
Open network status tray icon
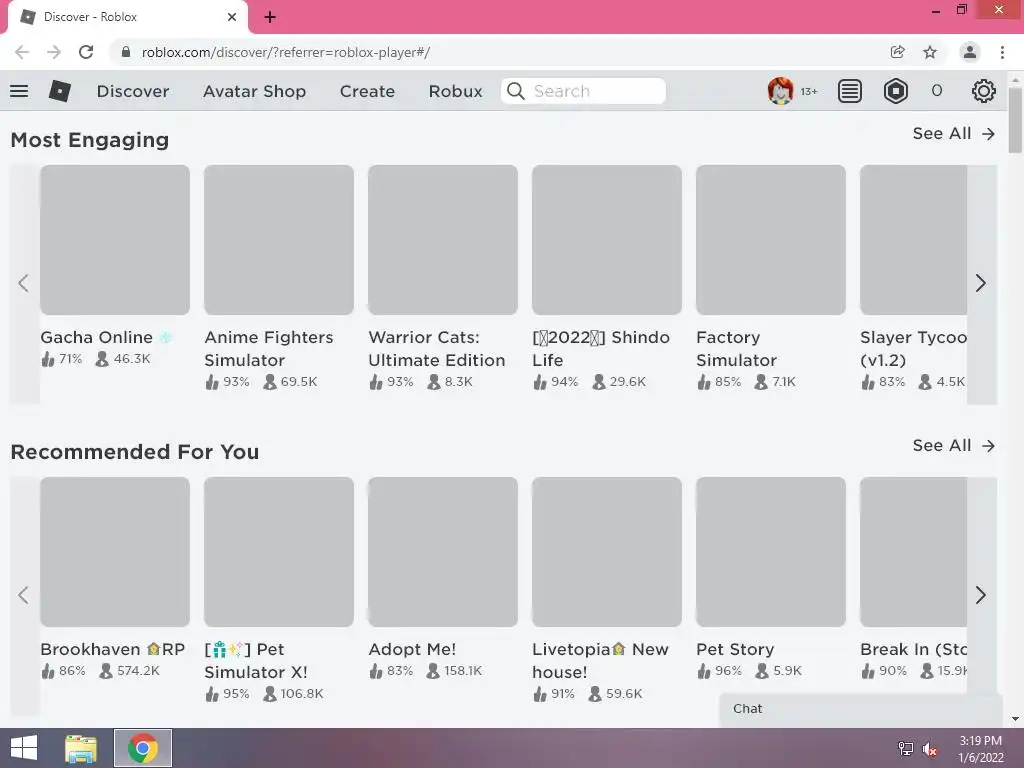coord(906,749)
